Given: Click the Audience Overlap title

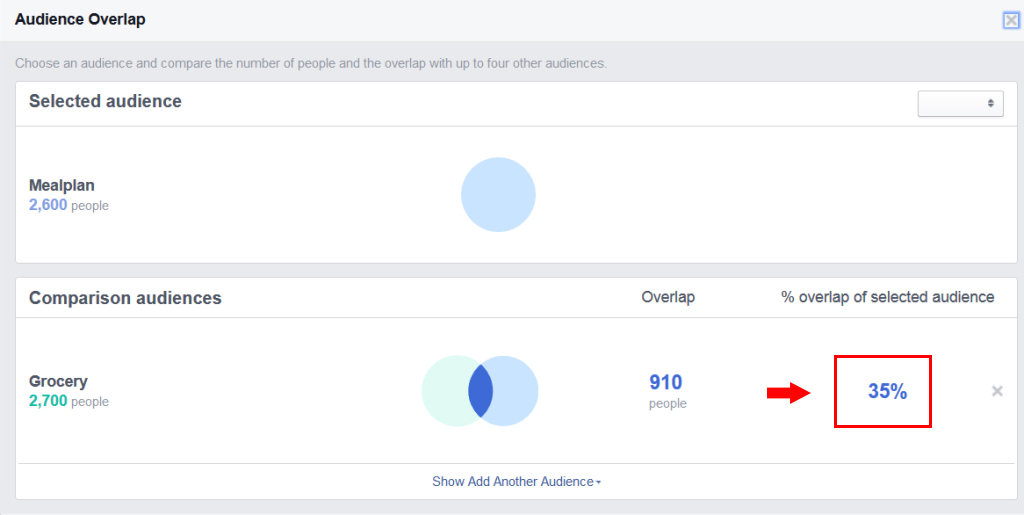Looking at the screenshot, I should pyautogui.click(x=80, y=20).
